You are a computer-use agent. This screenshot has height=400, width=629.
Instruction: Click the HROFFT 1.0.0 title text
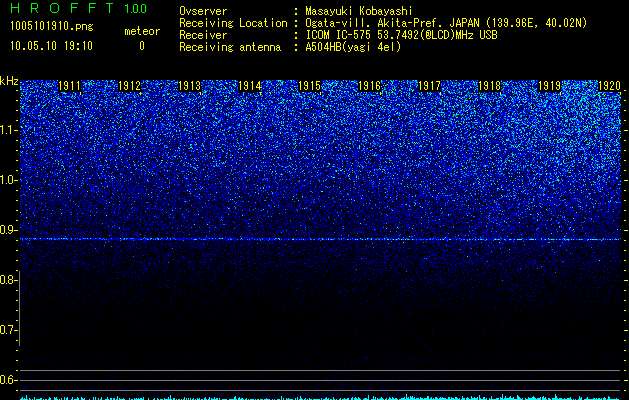coord(78,8)
